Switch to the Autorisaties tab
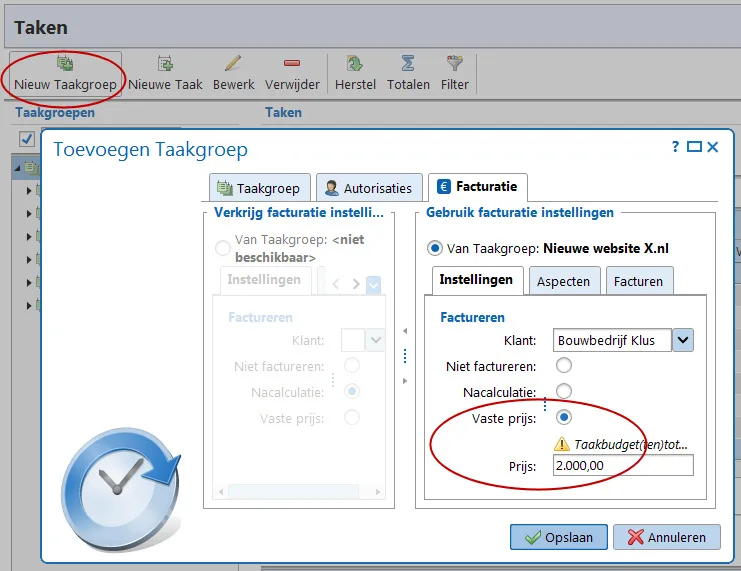The height and width of the screenshot is (571, 741). point(369,188)
